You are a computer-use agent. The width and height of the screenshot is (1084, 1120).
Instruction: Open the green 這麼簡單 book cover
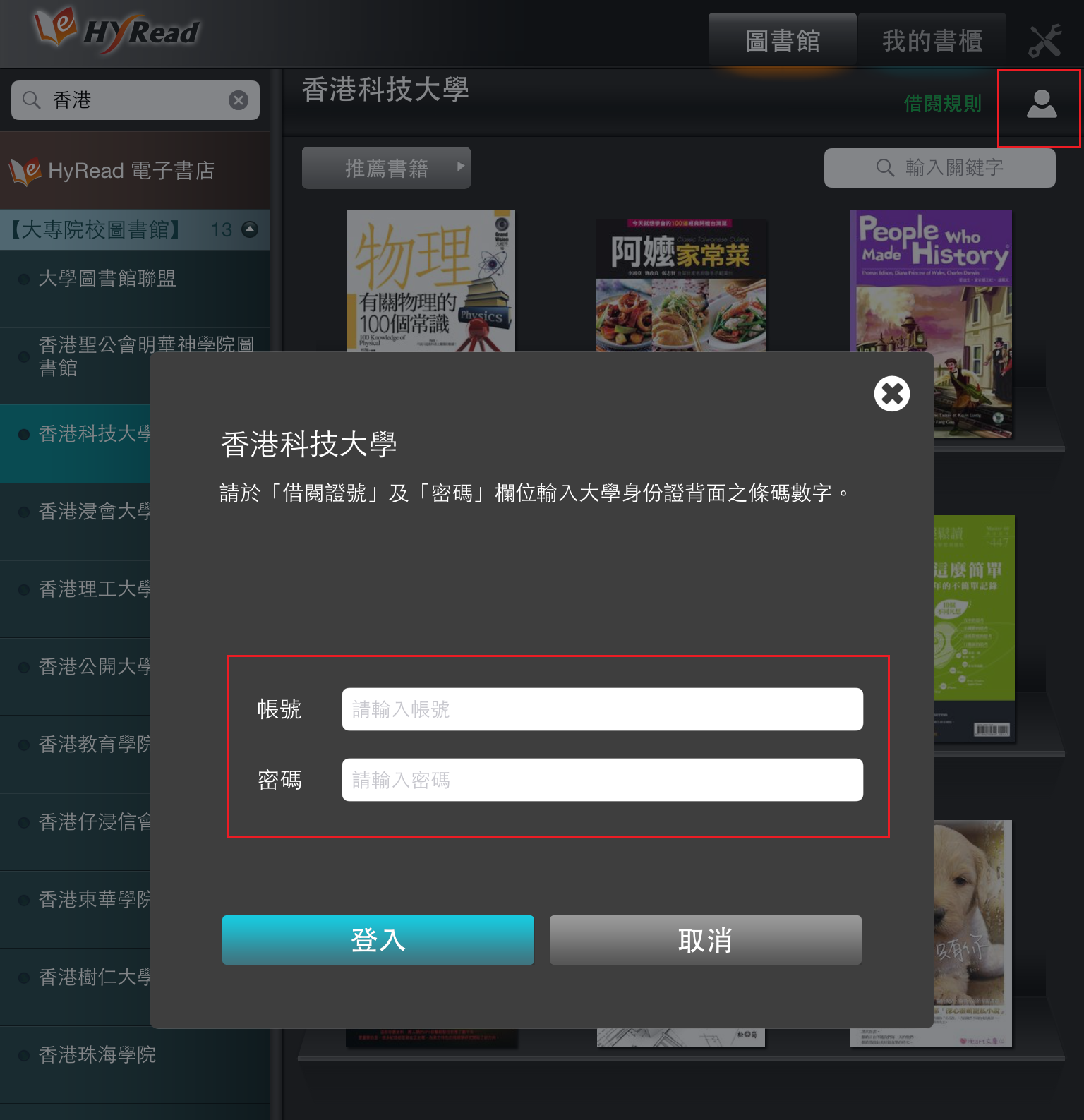(973, 628)
